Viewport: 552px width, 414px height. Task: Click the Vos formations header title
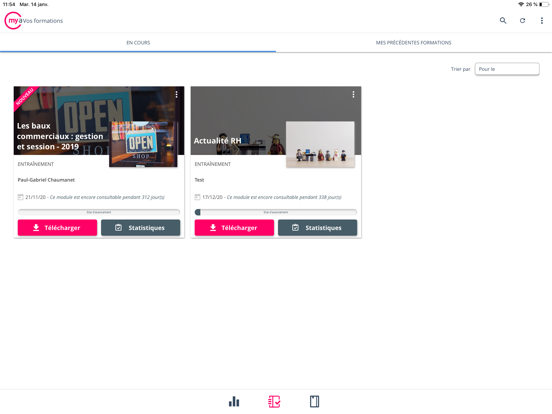[43, 21]
